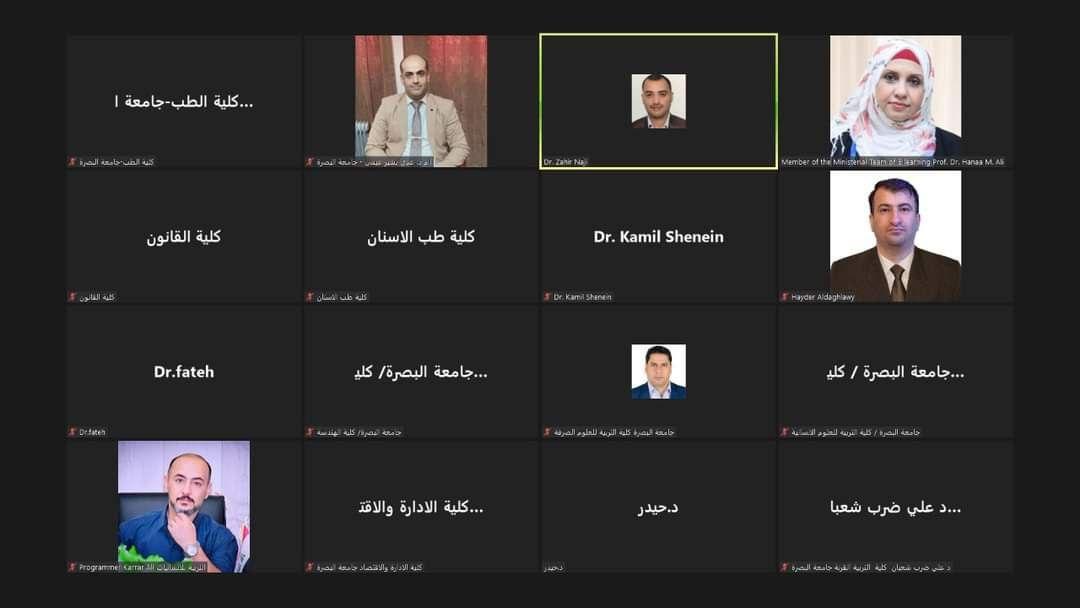Click muted mic icon by Programmer Karrar label
Screen dimensions: 1080x608
tap(72, 567)
